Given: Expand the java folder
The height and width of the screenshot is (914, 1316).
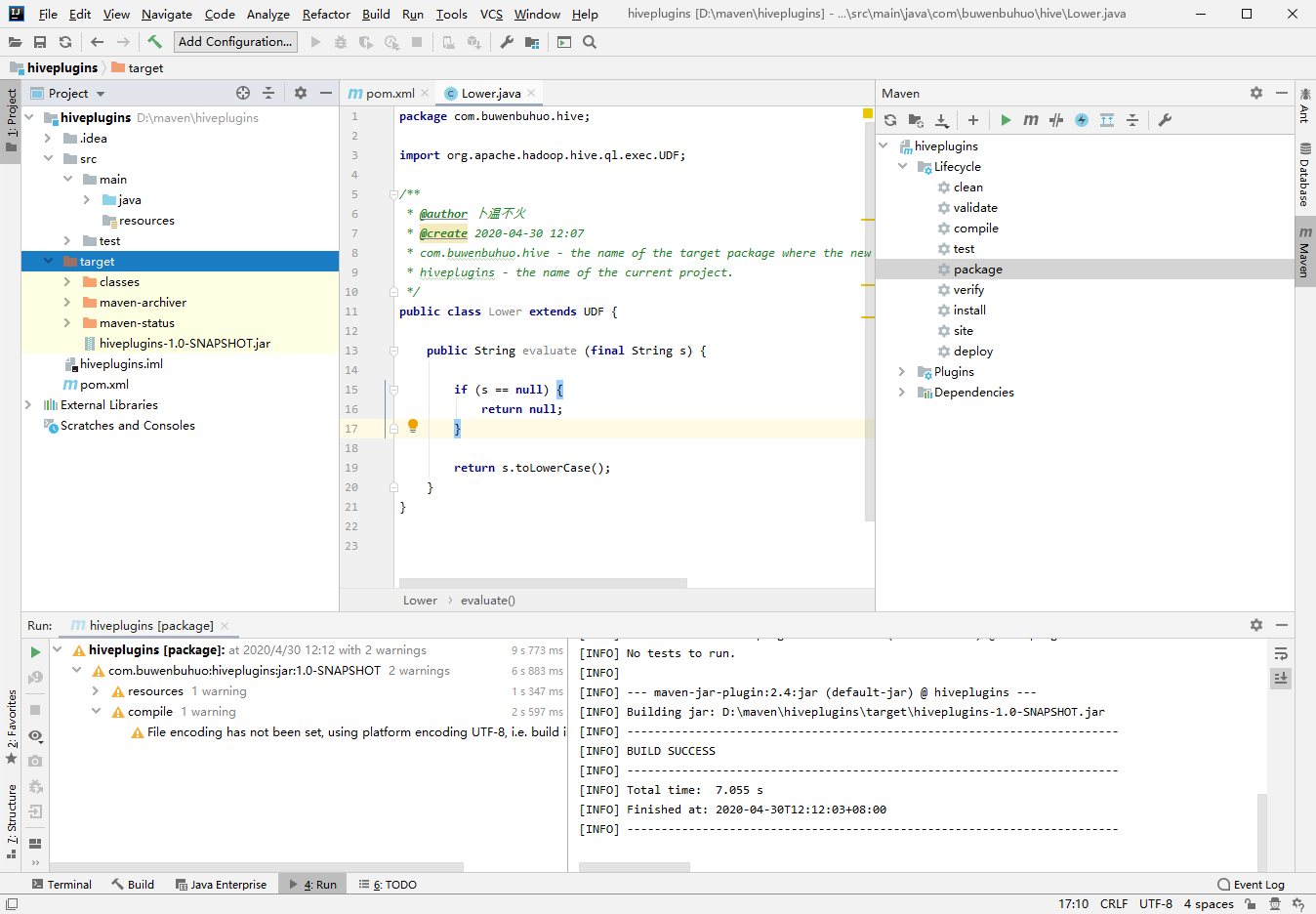Looking at the screenshot, I should [x=87, y=199].
